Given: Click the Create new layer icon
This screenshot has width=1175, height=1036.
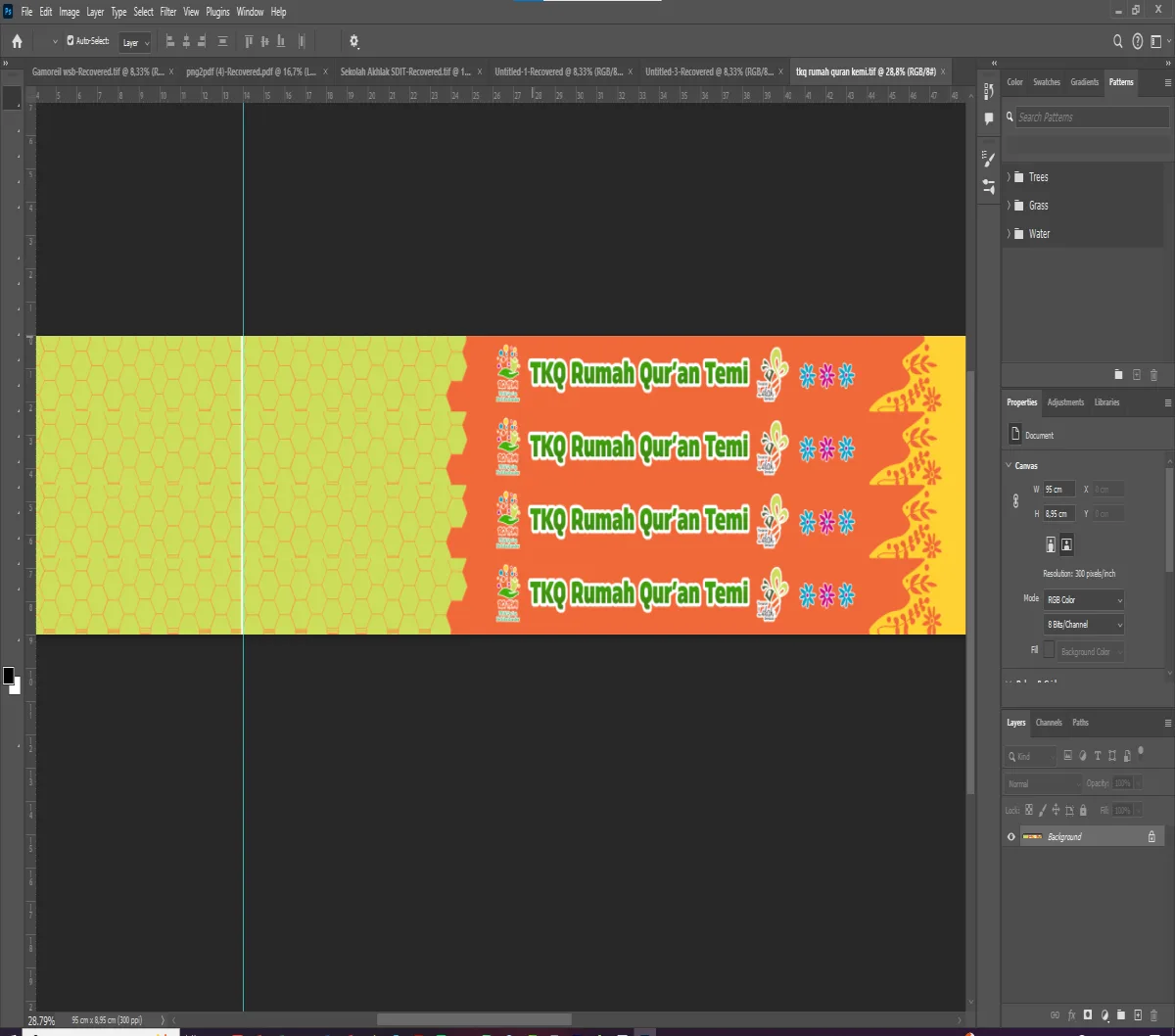Looking at the screenshot, I should coord(1137,1015).
